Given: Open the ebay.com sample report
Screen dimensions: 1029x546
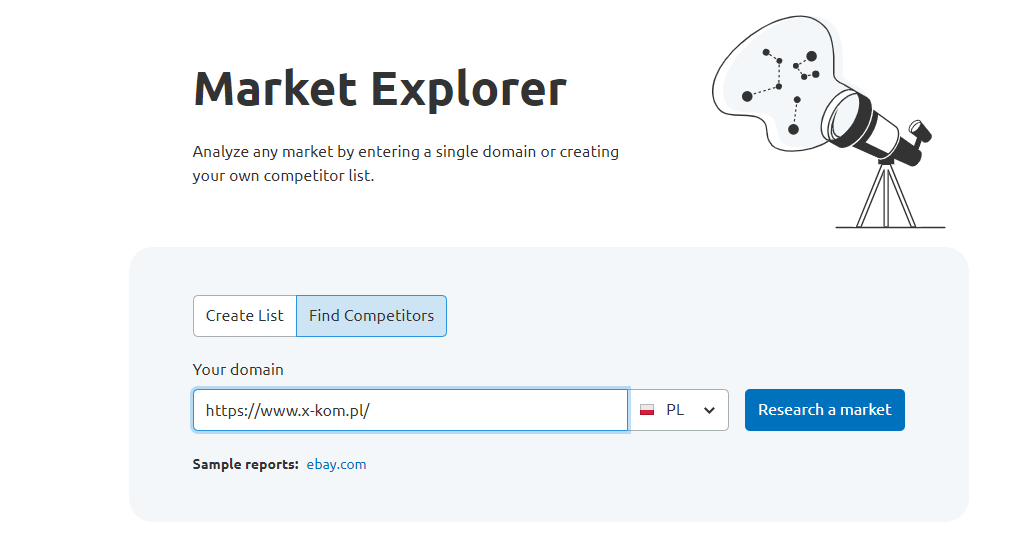Looking at the screenshot, I should (x=336, y=464).
